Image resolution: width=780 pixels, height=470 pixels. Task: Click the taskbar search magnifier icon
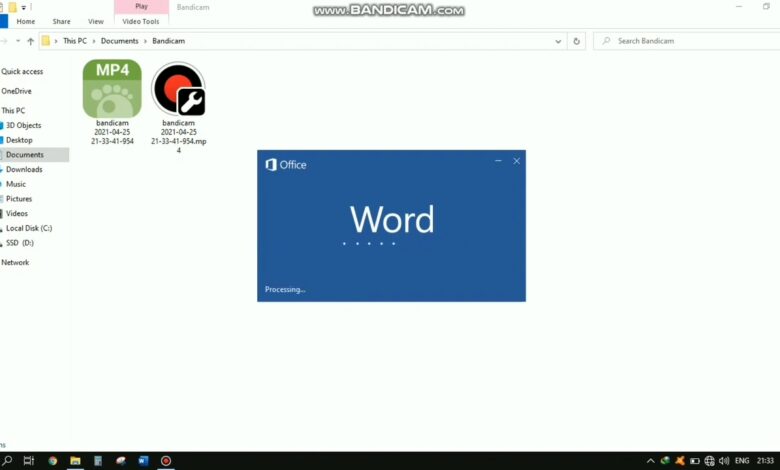pyautogui.click(x=7, y=460)
